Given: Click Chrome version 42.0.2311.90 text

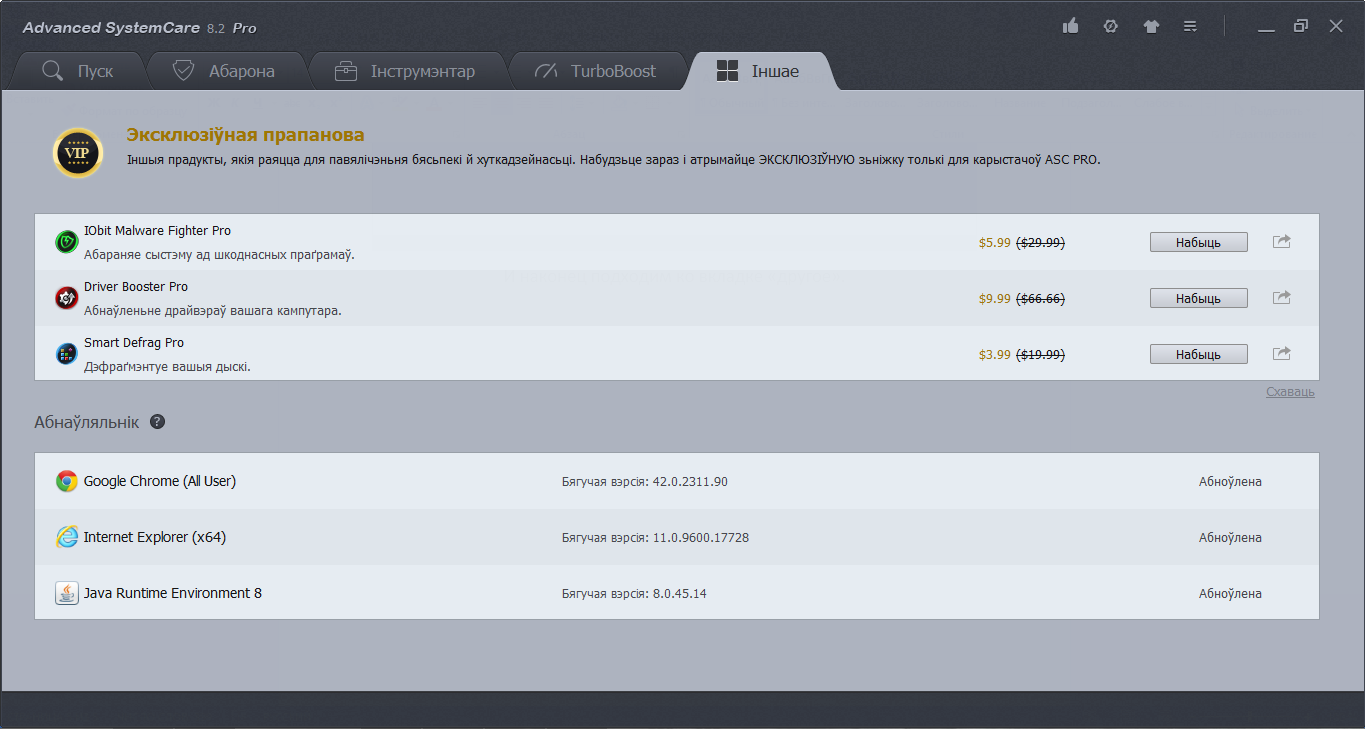Looking at the screenshot, I should (x=645, y=482).
